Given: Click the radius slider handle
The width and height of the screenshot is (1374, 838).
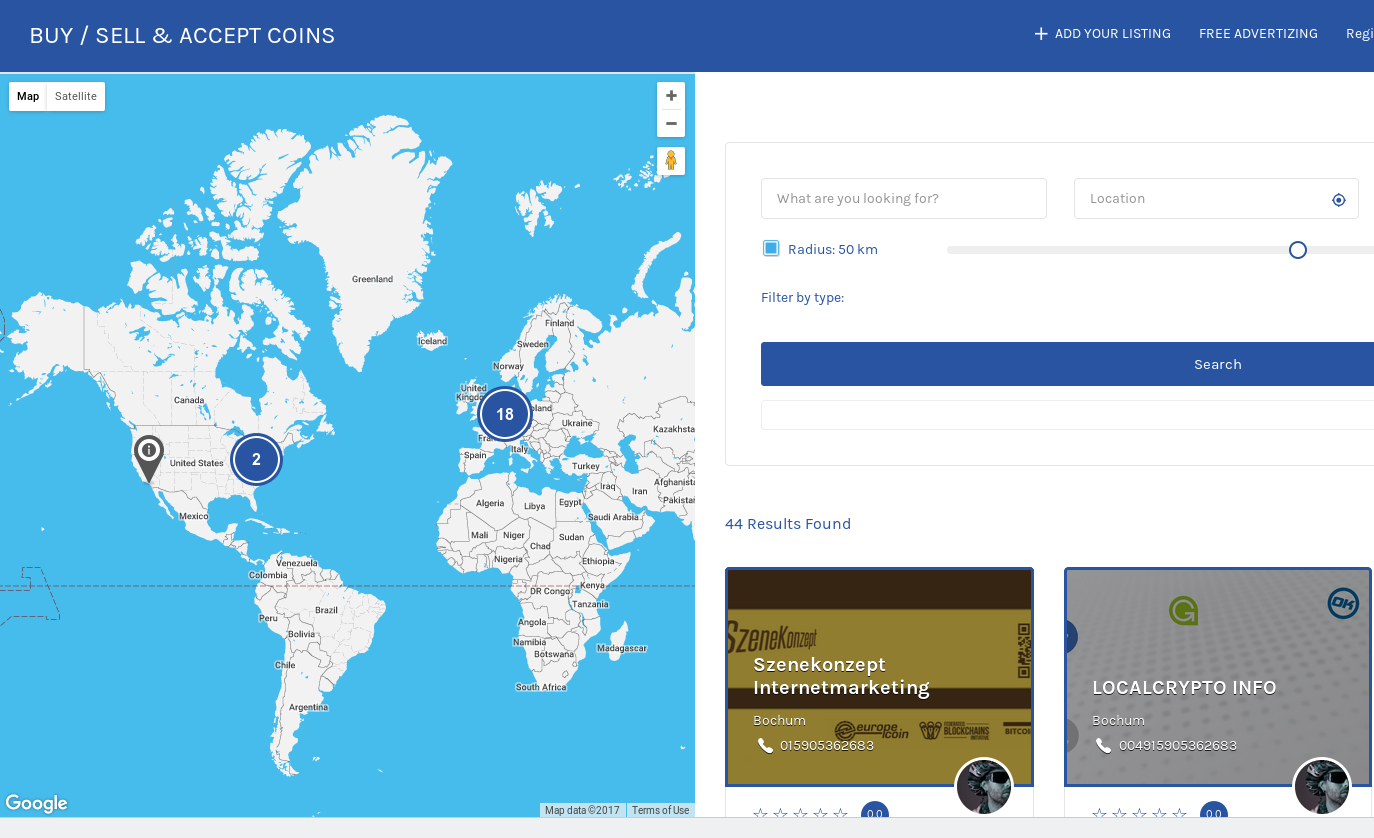Looking at the screenshot, I should (1298, 250).
